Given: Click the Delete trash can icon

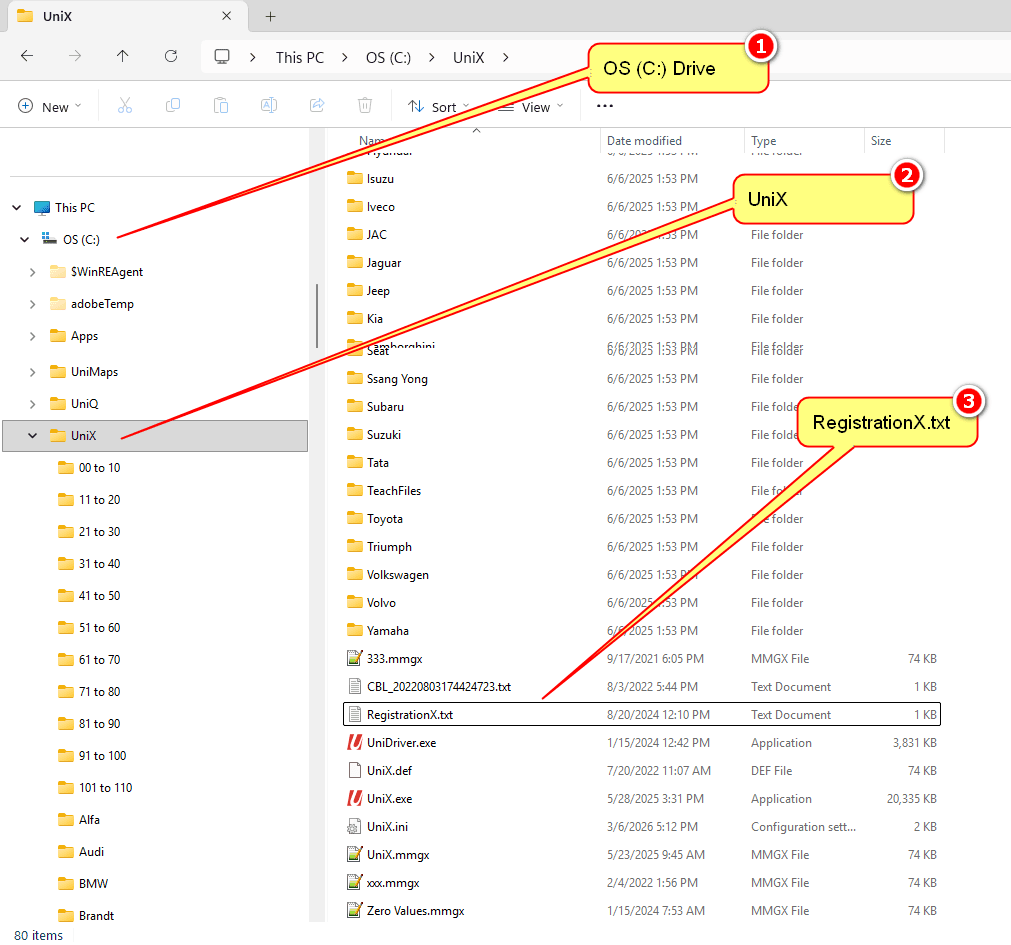Looking at the screenshot, I should 365,106.
